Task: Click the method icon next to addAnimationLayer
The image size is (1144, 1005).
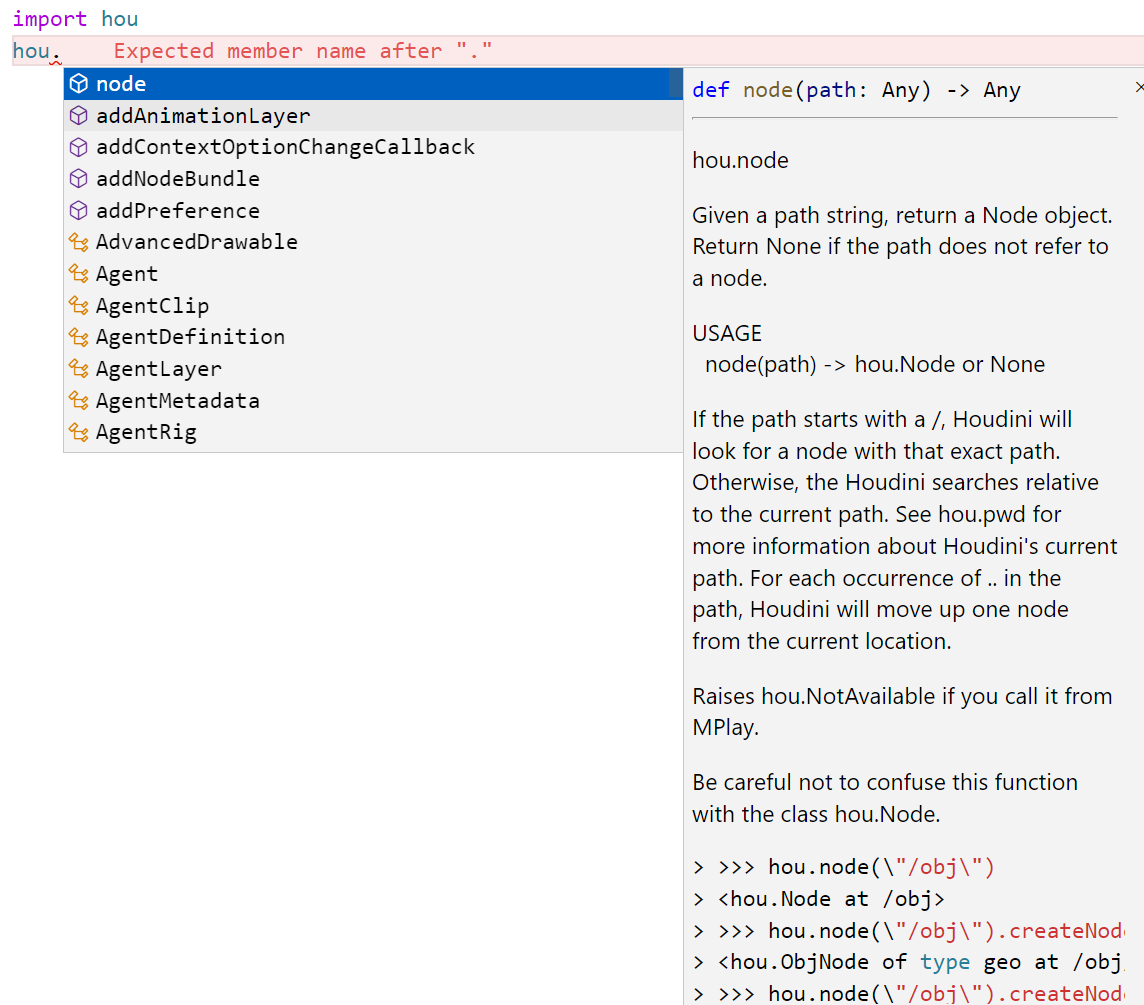Action: click(x=78, y=115)
